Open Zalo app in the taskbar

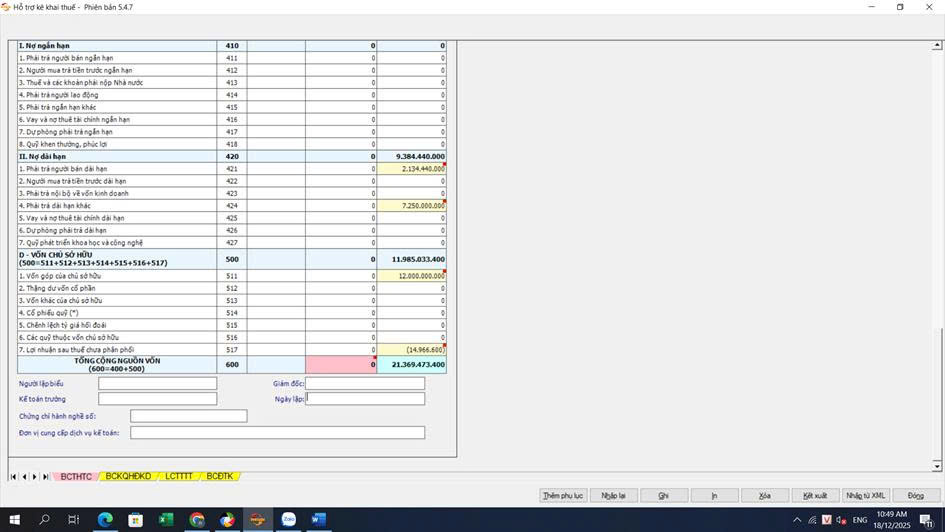point(288,520)
